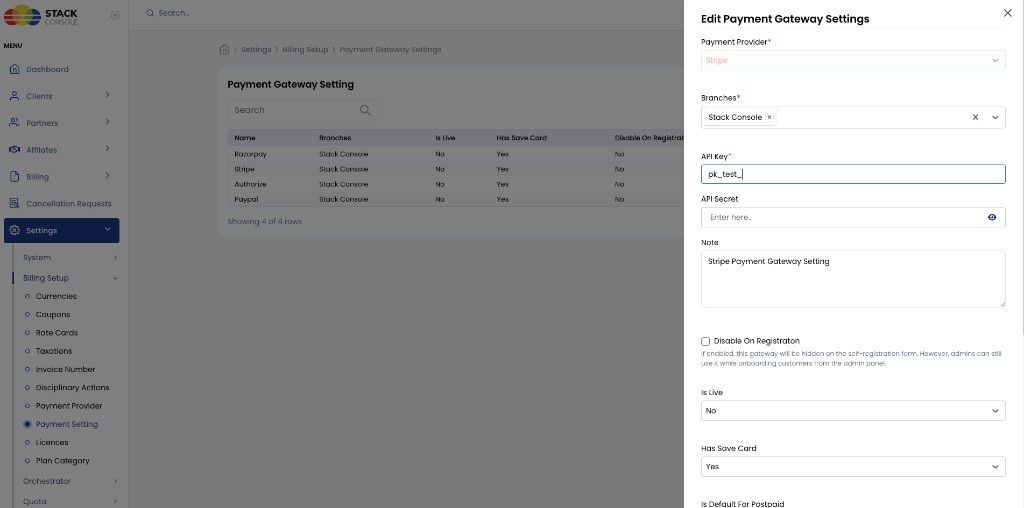Expand the Billing menu chevron
Screen dimensions: 1024x508
pos(107,176)
